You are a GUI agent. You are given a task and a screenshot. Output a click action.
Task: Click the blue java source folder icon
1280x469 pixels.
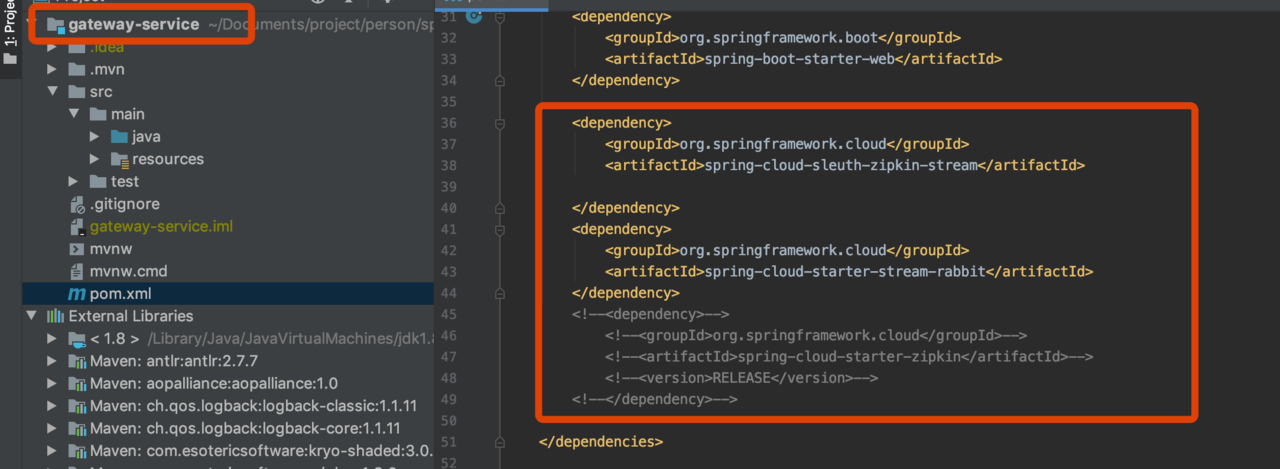point(119,137)
